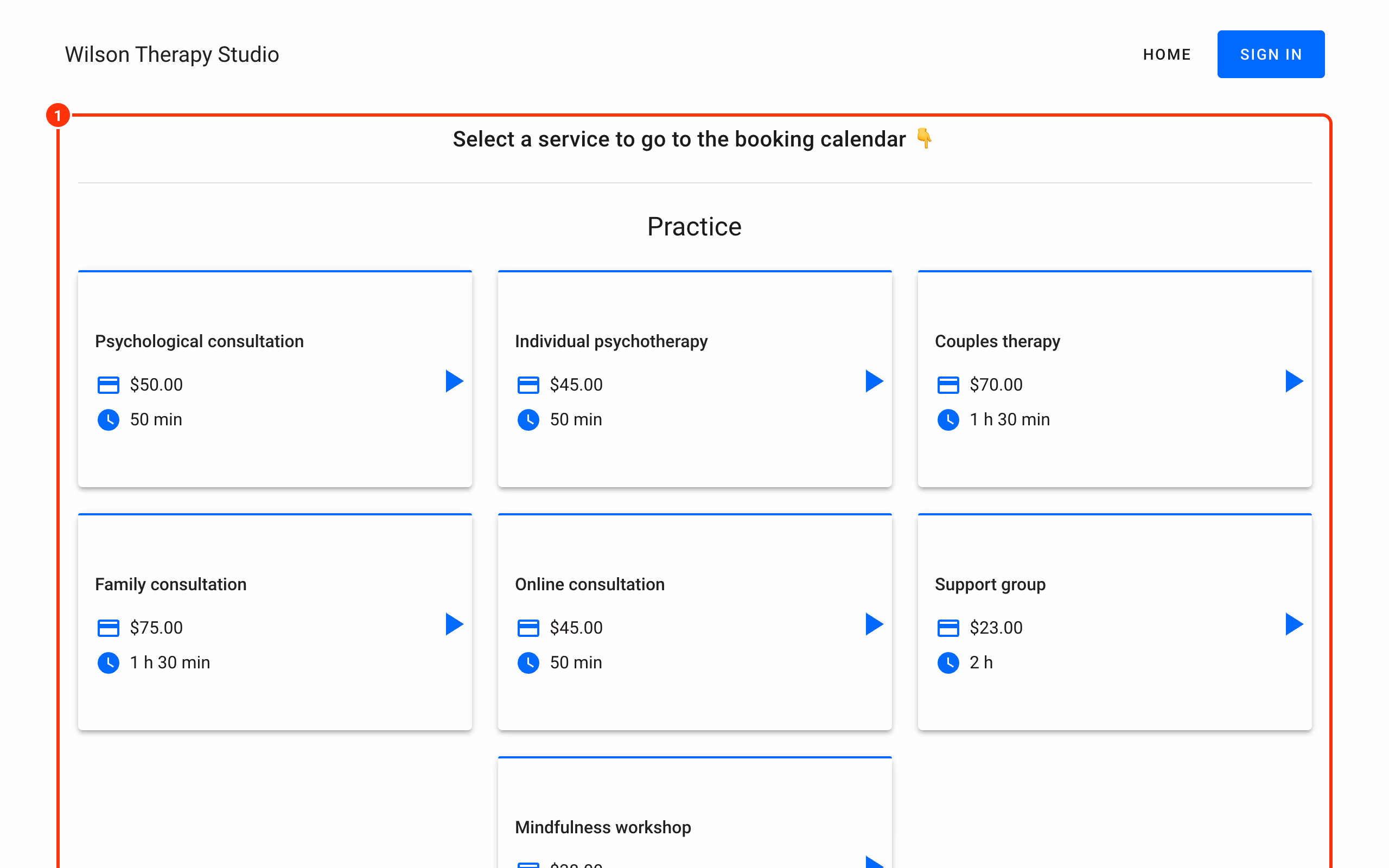Viewport: 1389px width, 868px height.
Task: Click the arrow on Individual psychotherapy card
Action: point(874,381)
